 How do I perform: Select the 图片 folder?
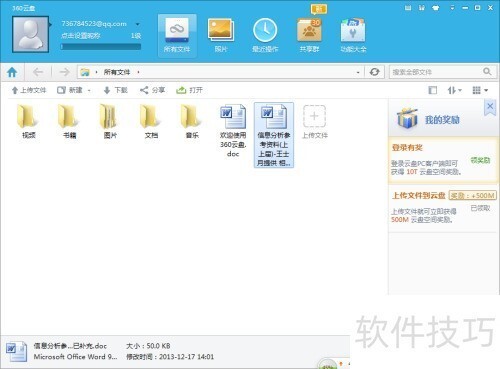[x=110, y=121]
